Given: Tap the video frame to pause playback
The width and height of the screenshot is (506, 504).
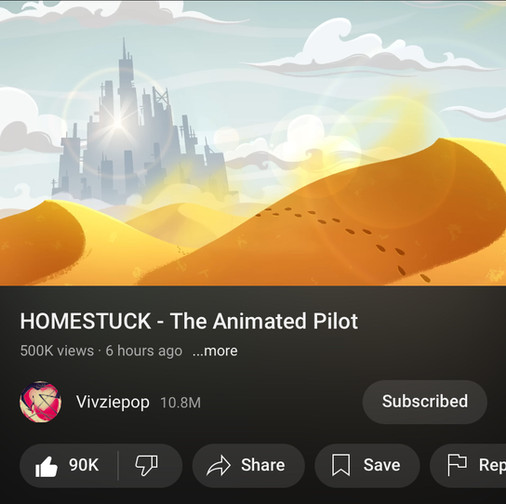Looking at the screenshot, I should coord(253,143).
